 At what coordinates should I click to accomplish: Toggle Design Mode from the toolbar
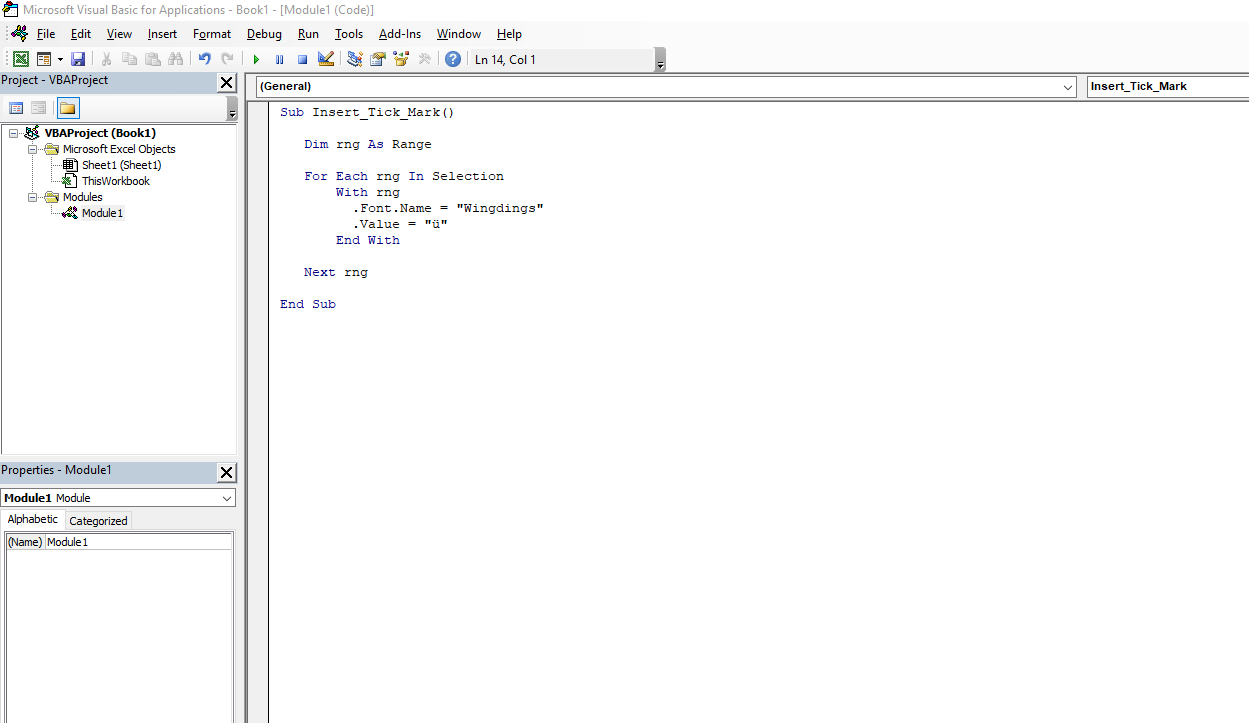click(x=326, y=58)
